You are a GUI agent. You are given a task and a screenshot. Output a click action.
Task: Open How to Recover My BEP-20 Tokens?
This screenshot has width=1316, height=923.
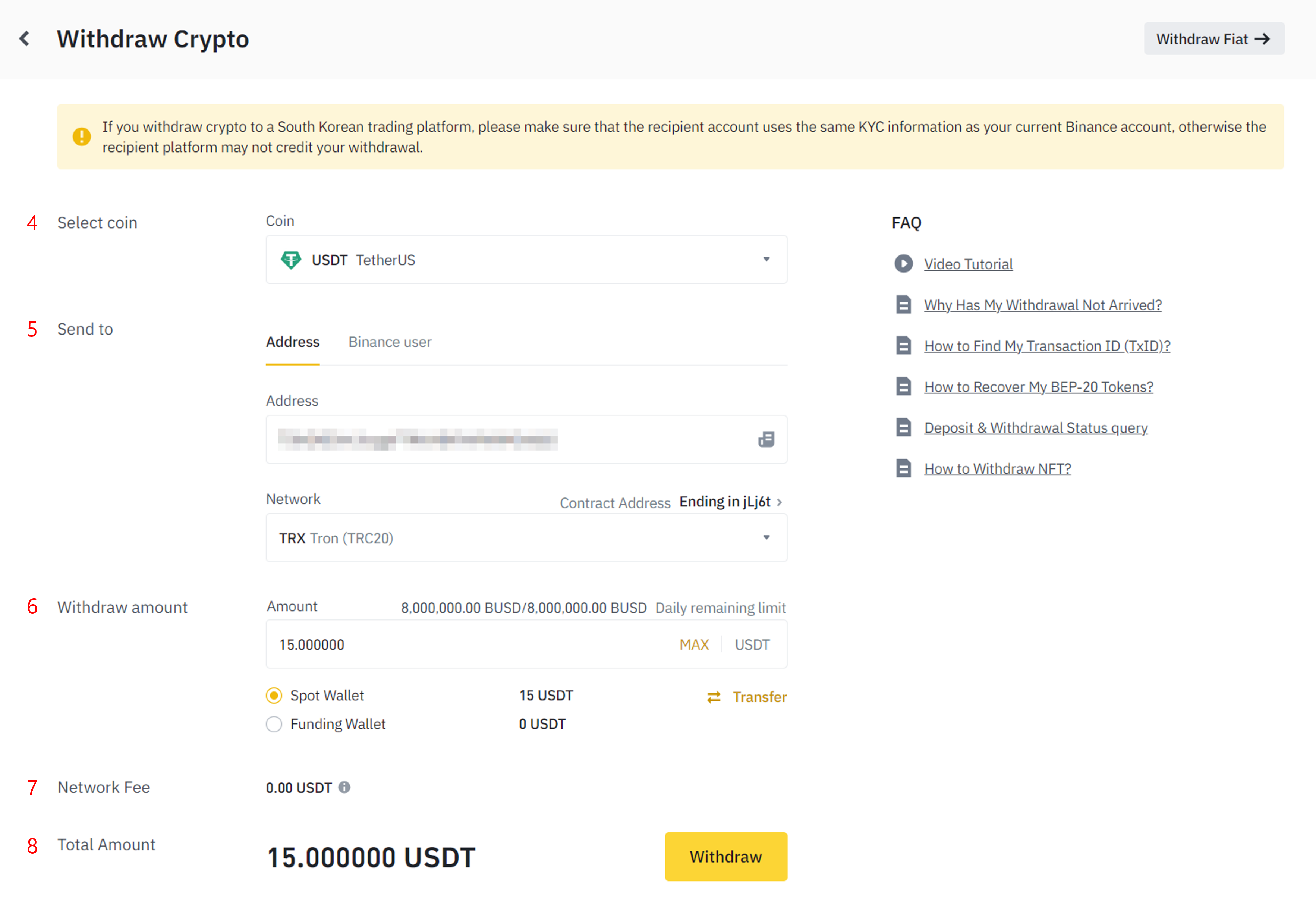pos(1039,387)
